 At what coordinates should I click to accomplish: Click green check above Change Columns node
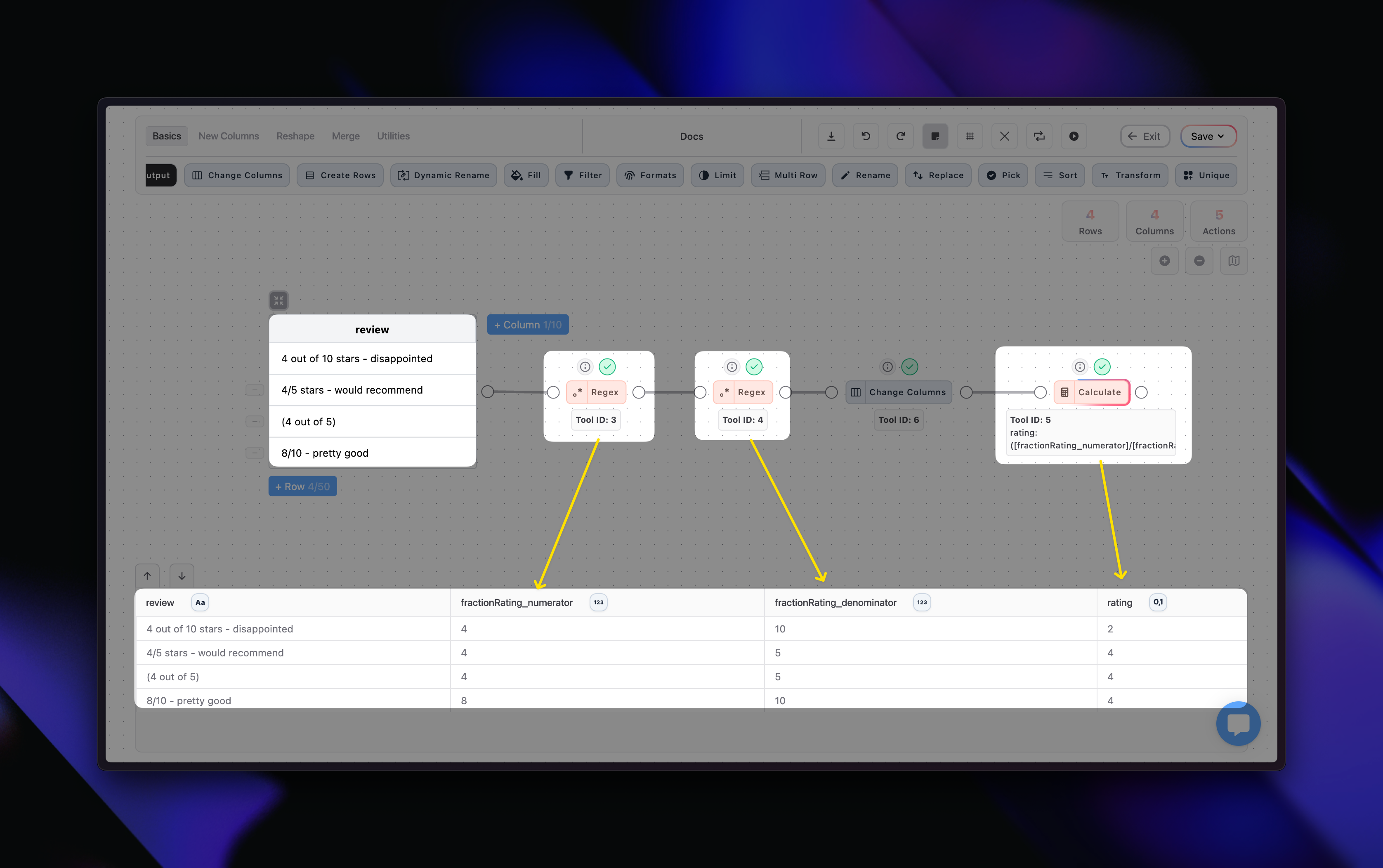click(x=909, y=367)
